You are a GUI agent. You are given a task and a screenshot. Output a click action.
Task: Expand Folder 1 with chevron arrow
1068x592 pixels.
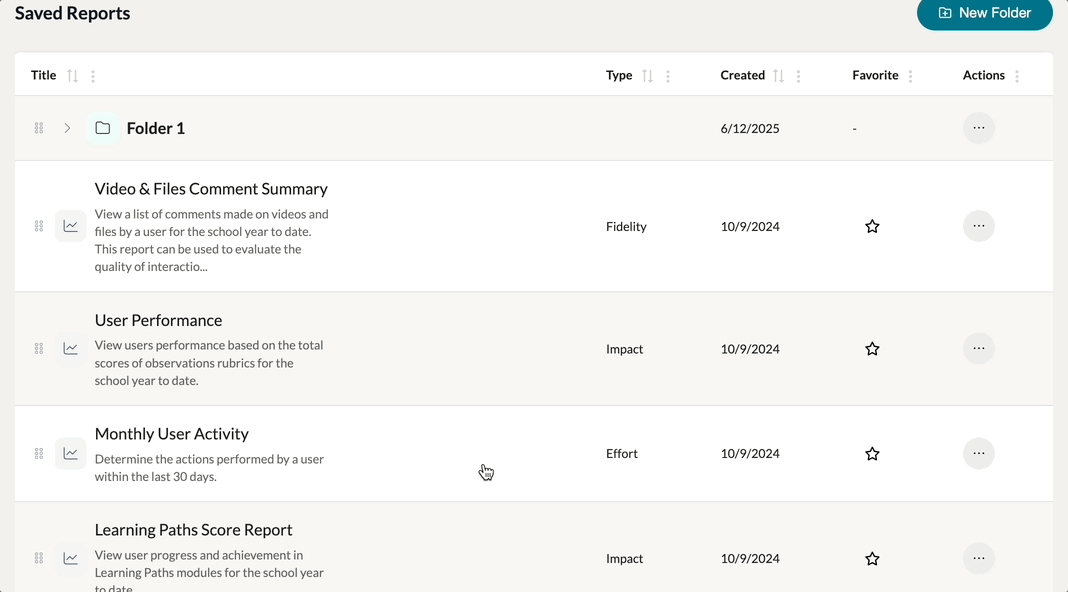coord(67,128)
